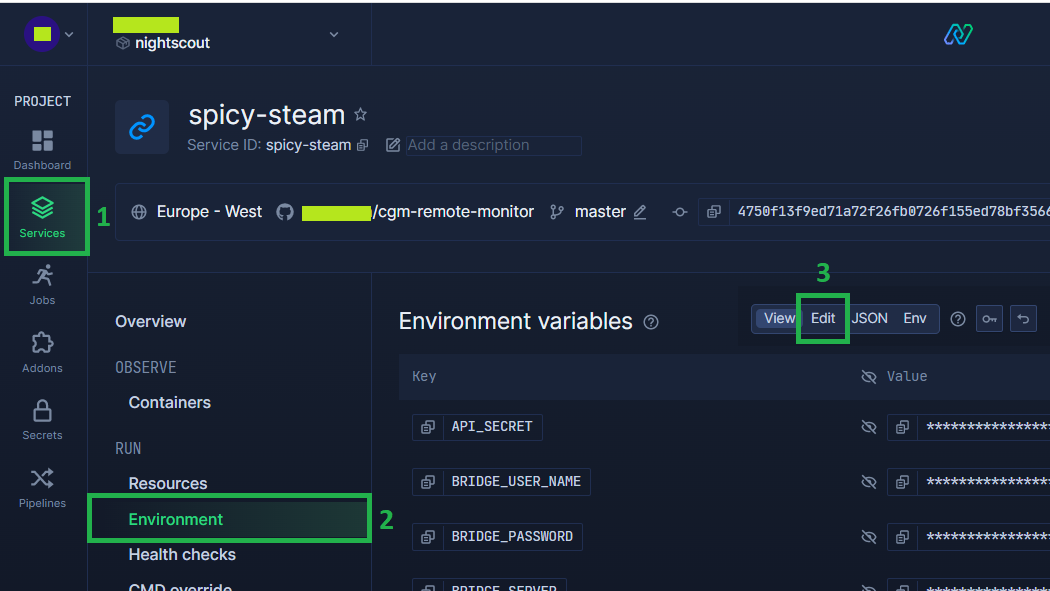Image resolution: width=1050 pixels, height=591 pixels.
Task: Open Containers under Observe
Action: coord(169,403)
